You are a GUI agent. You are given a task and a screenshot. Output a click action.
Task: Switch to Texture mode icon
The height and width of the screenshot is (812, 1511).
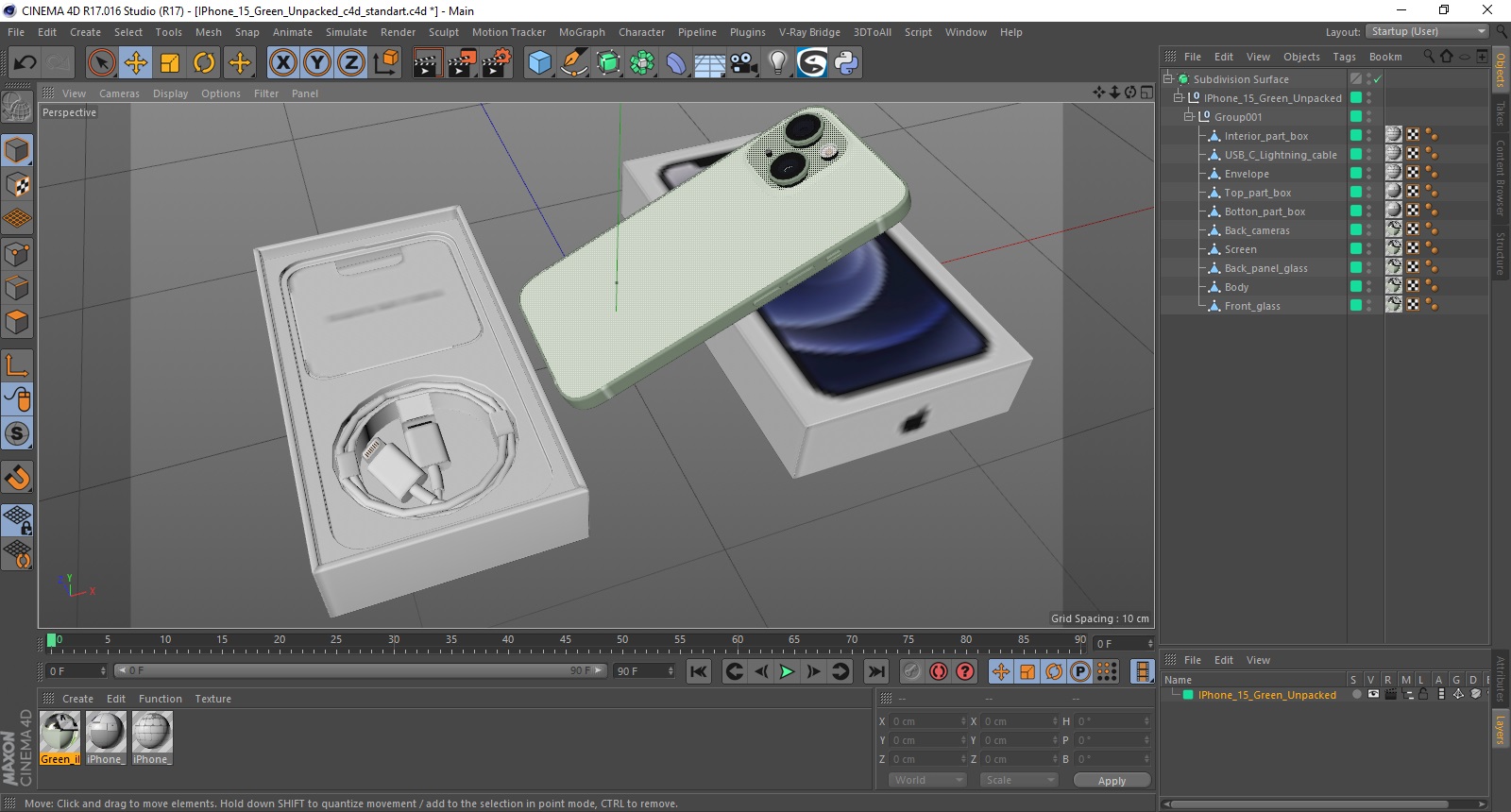point(17,185)
